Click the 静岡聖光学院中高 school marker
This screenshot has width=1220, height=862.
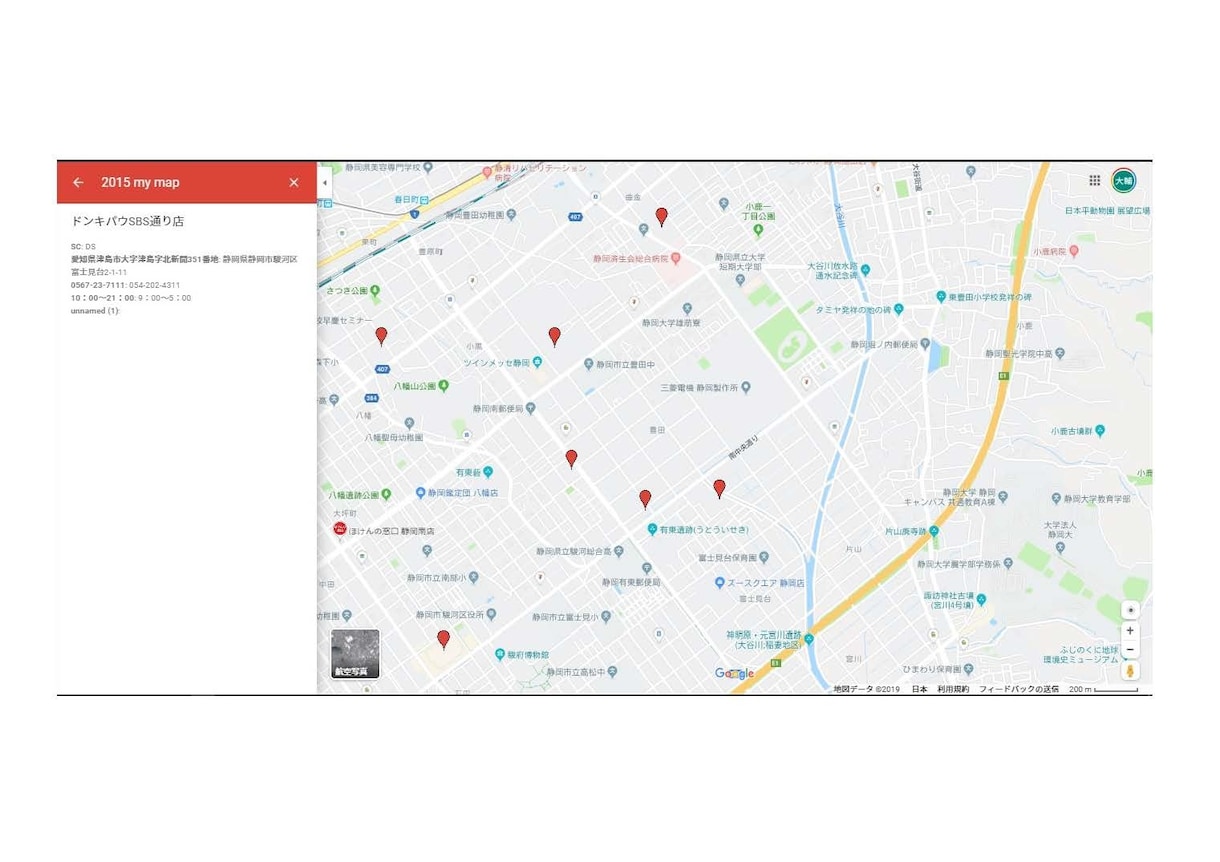click(x=1058, y=353)
